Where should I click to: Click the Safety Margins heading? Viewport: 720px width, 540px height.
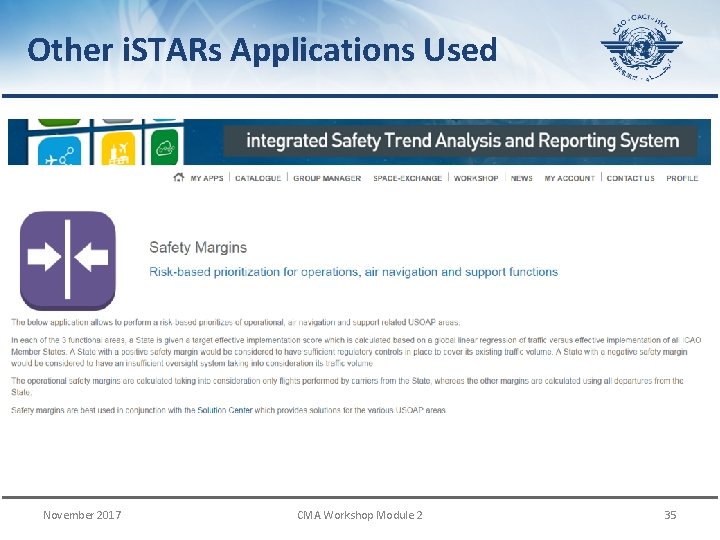[198, 248]
